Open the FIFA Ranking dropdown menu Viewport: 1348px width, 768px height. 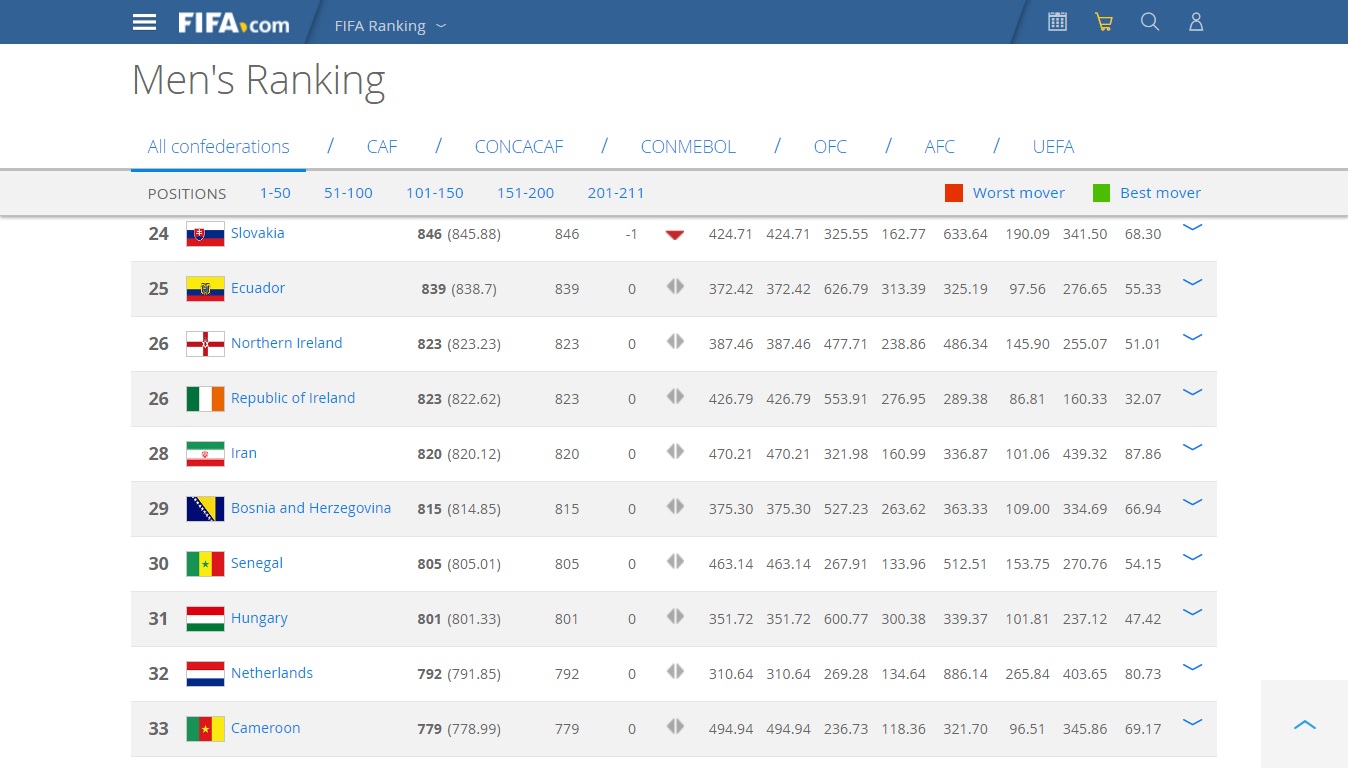click(x=390, y=26)
